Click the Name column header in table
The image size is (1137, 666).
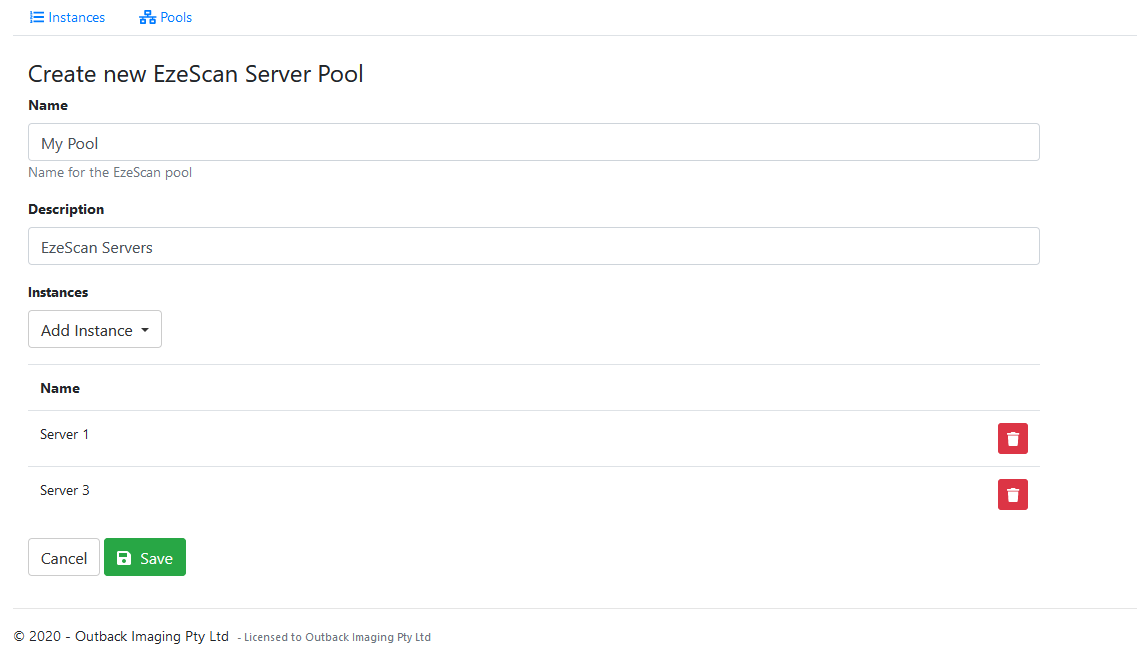coord(60,388)
